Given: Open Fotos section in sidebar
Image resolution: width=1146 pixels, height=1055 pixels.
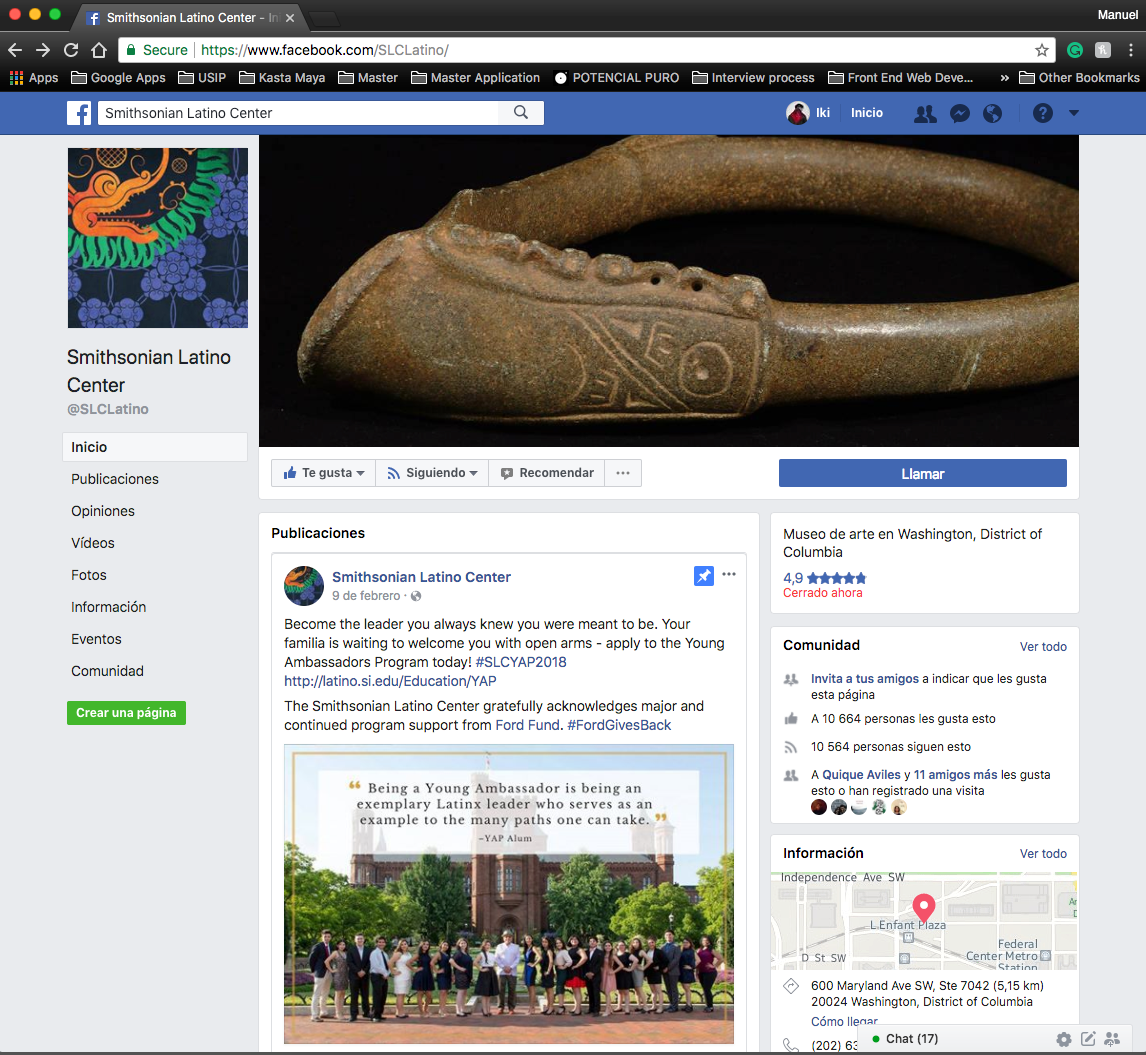Looking at the screenshot, I should click(x=88, y=575).
